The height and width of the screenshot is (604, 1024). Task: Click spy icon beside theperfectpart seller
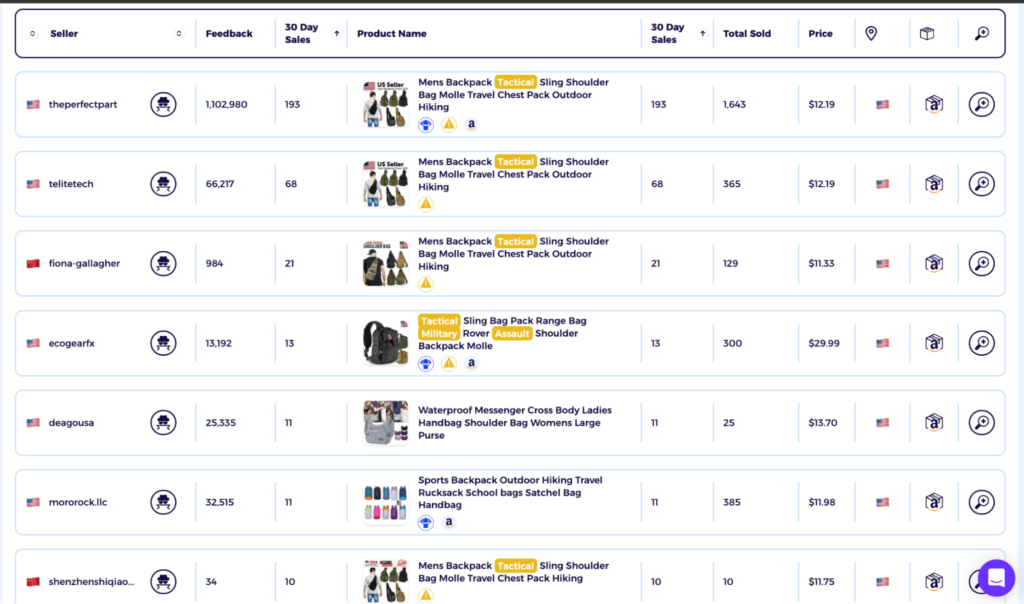tap(163, 104)
